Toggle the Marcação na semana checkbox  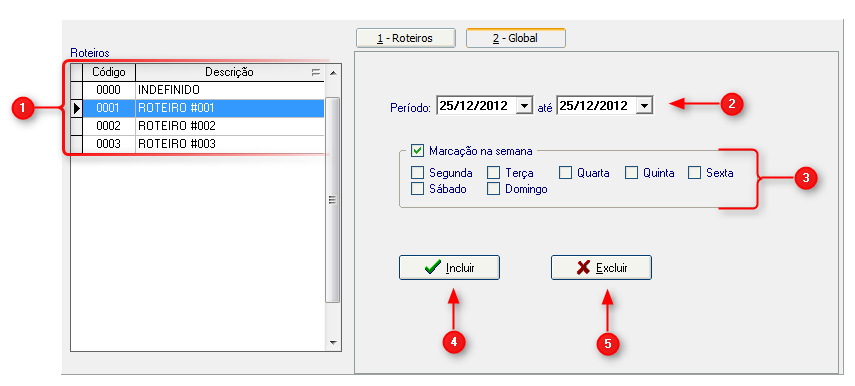point(417,150)
